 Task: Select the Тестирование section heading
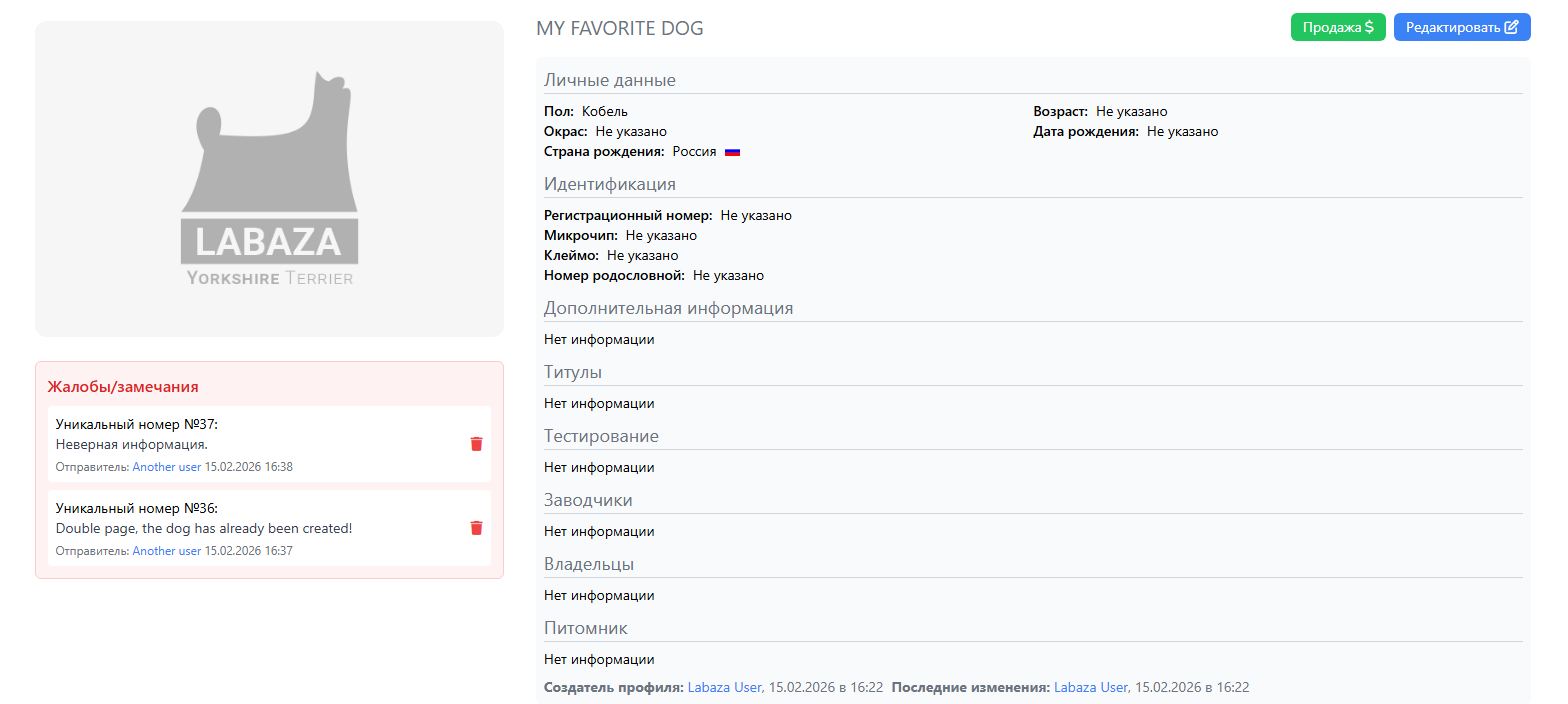pos(601,437)
